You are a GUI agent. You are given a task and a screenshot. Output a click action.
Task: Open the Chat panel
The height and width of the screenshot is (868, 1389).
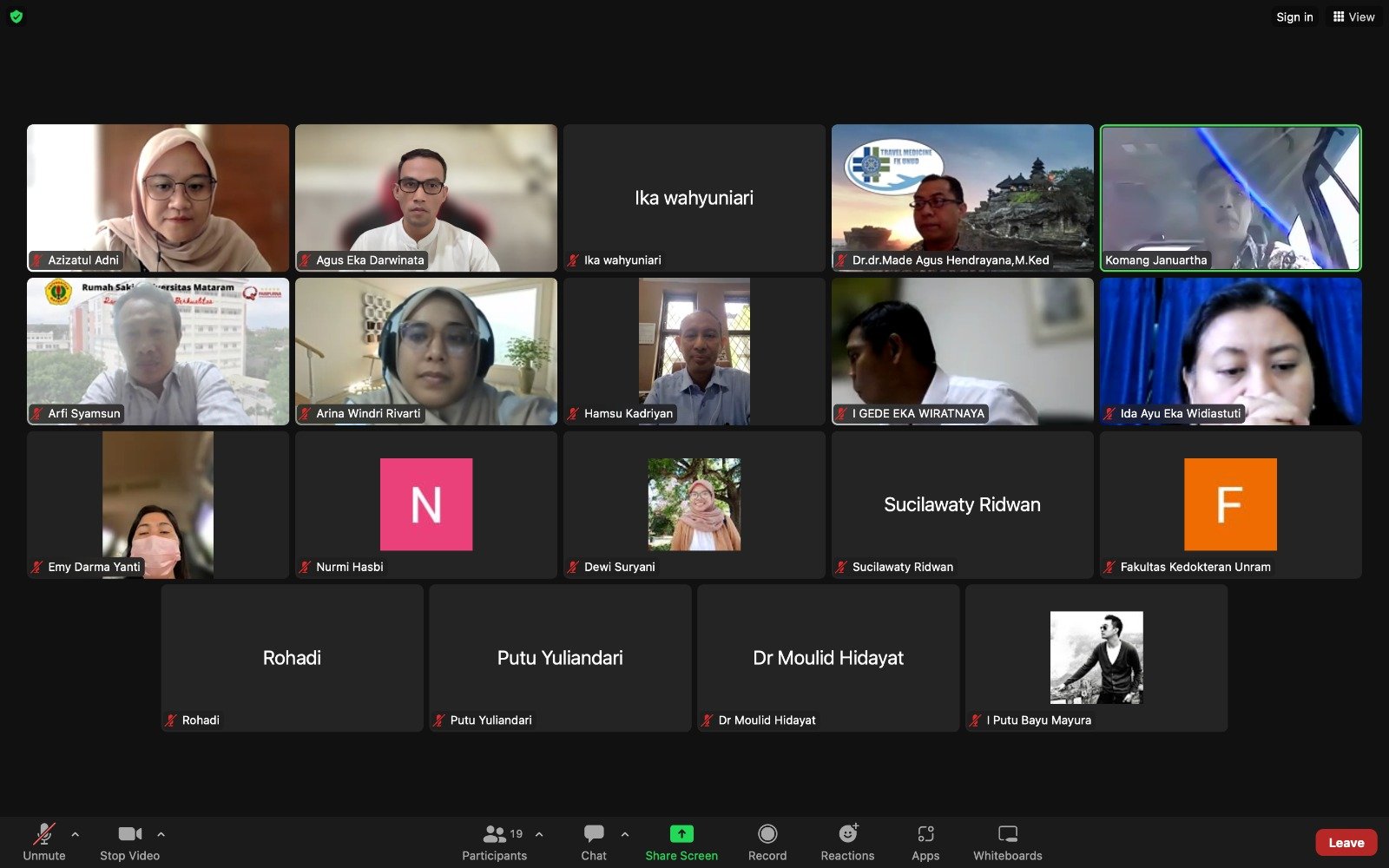tap(594, 835)
